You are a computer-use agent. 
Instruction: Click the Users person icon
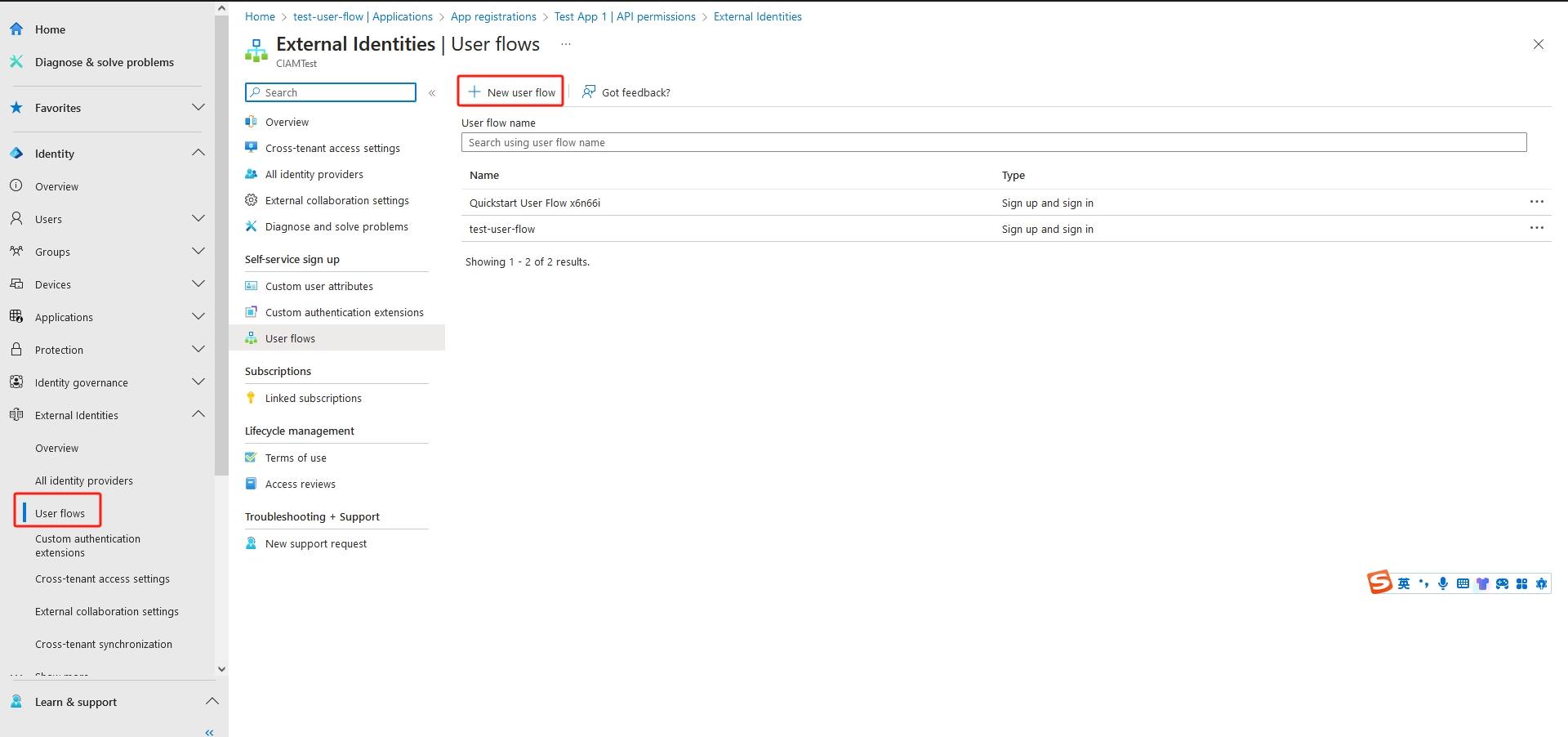[x=16, y=219]
